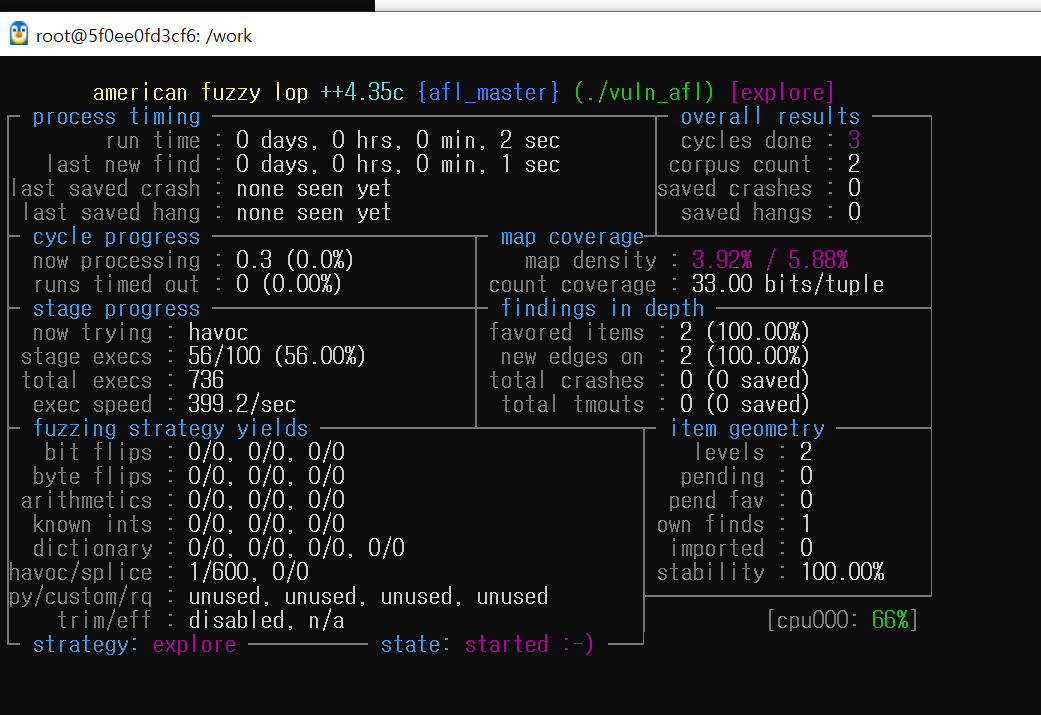1041x715 pixels.
Task: Click the own finds value 1
Action: coord(806,524)
